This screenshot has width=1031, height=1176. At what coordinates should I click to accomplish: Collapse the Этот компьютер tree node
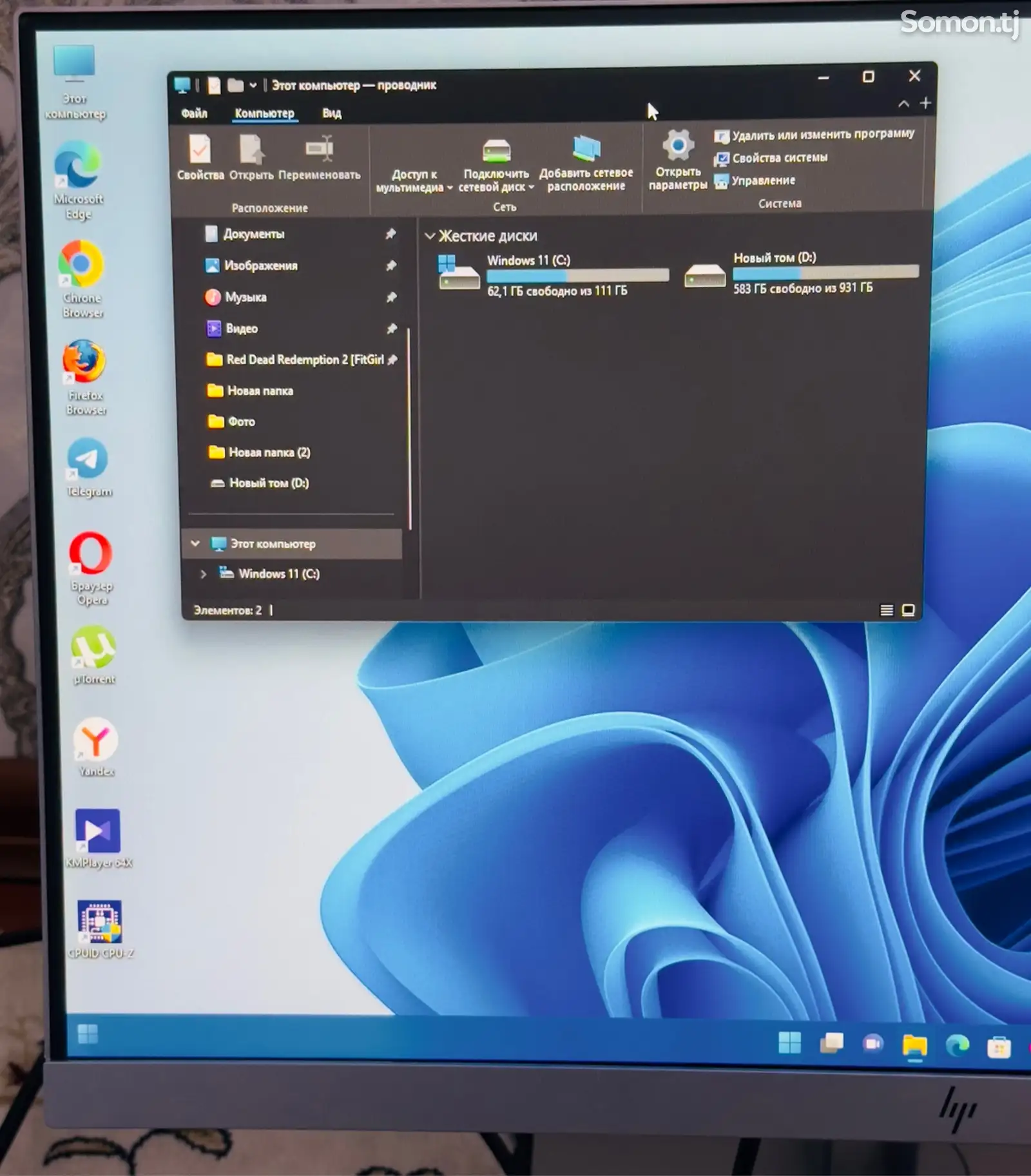195,543
